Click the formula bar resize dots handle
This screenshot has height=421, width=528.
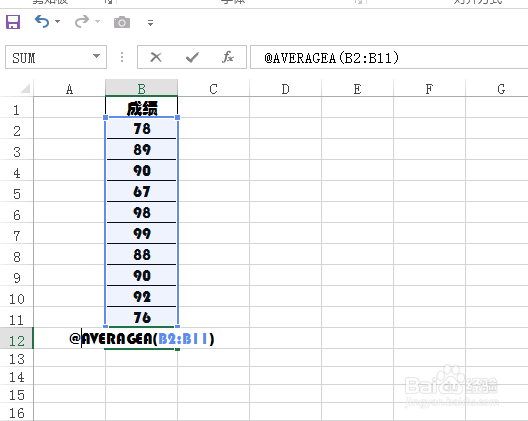click(122, 57)
